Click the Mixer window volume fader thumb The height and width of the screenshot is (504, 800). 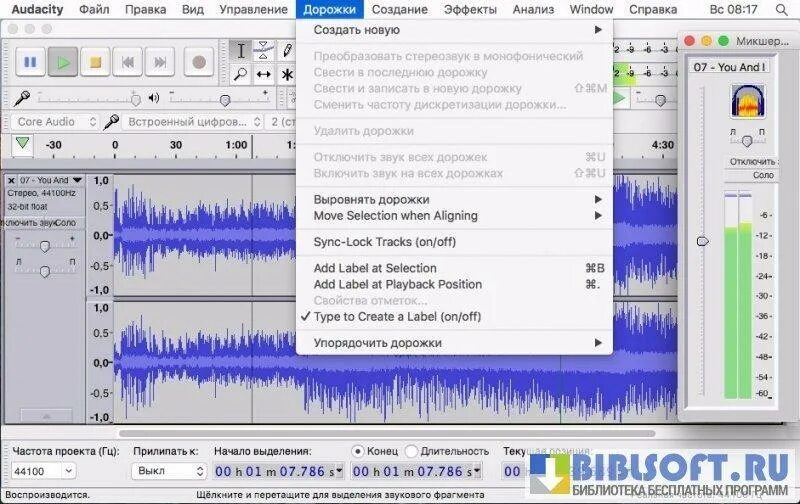(x=703, y=241)
